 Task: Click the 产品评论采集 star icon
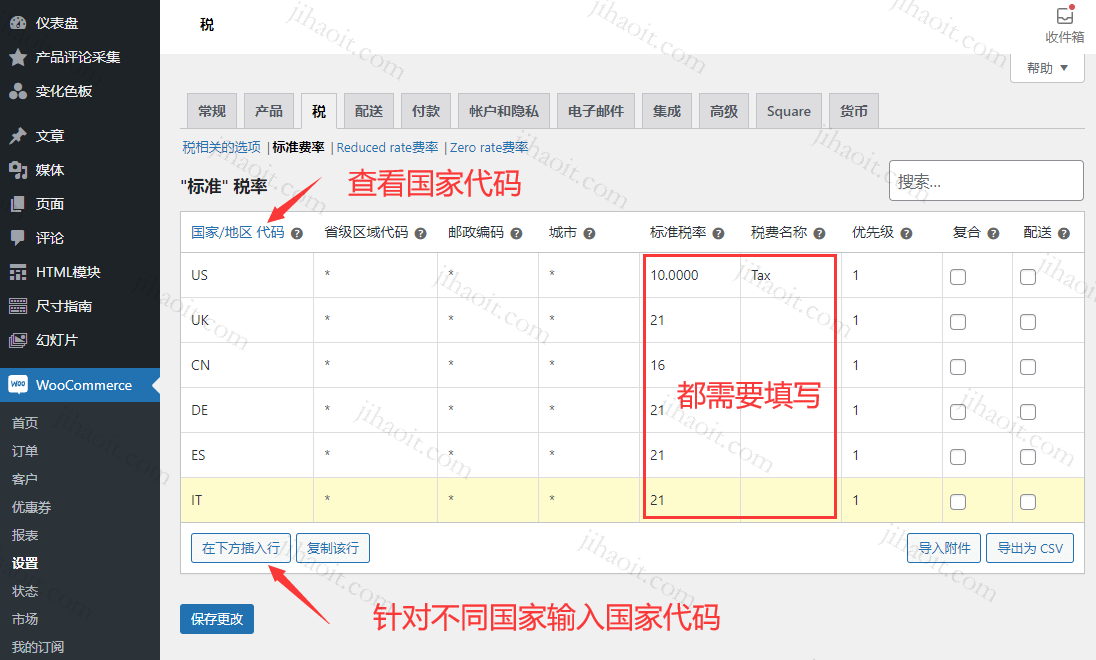[18, 57]
